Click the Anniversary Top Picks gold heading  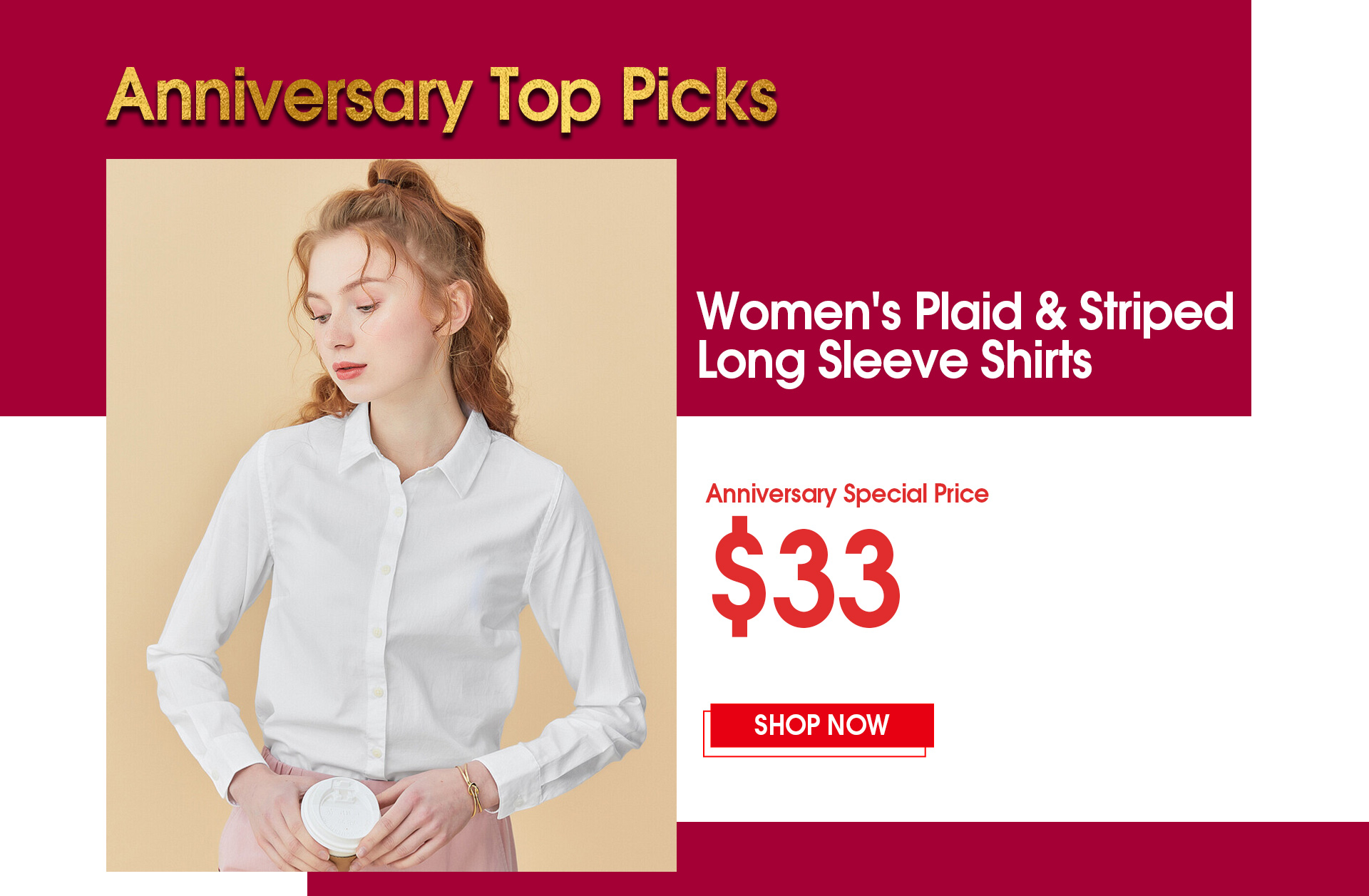[x=442, y=98]
